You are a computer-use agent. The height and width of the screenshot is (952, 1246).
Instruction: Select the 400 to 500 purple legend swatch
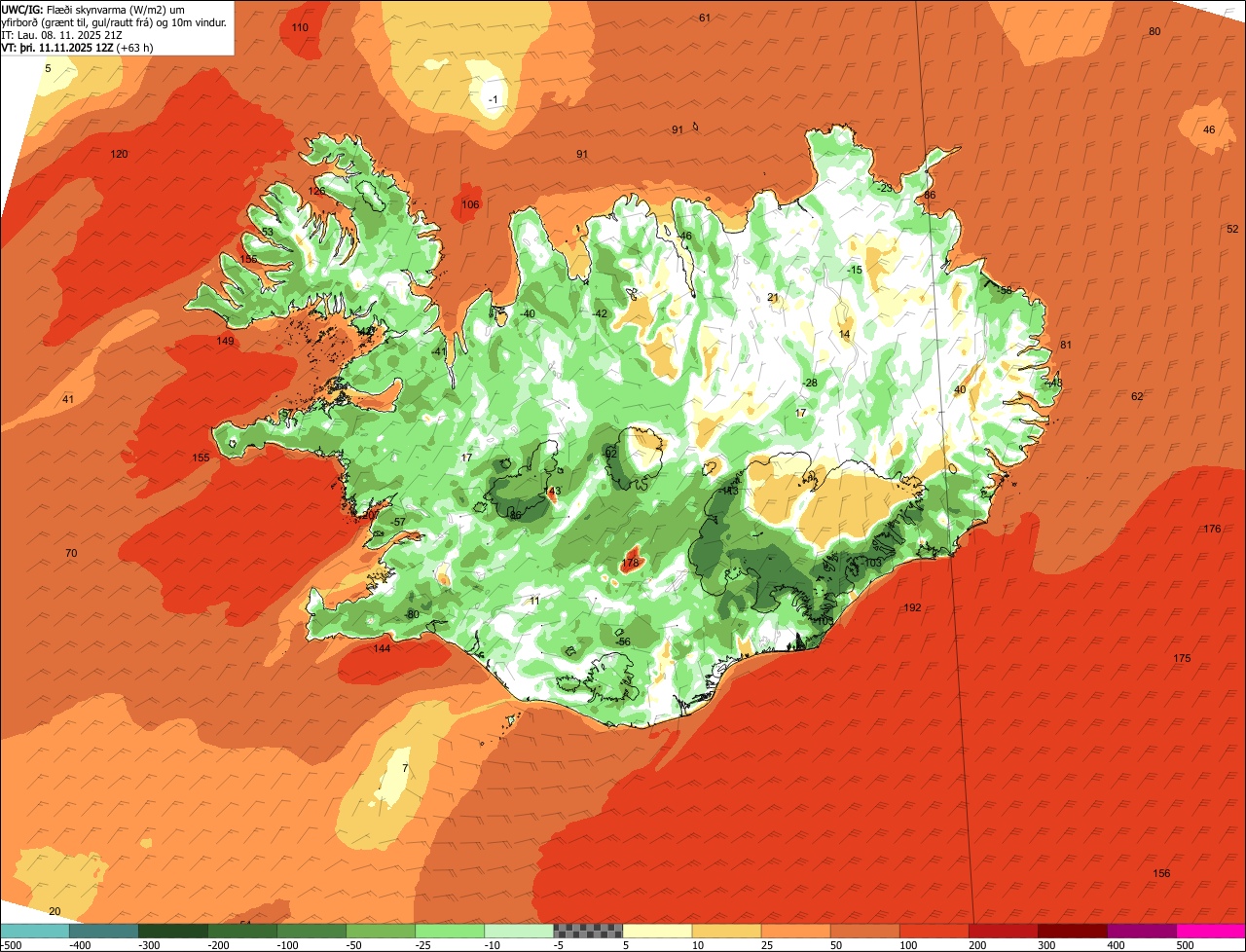[1142, 931]
